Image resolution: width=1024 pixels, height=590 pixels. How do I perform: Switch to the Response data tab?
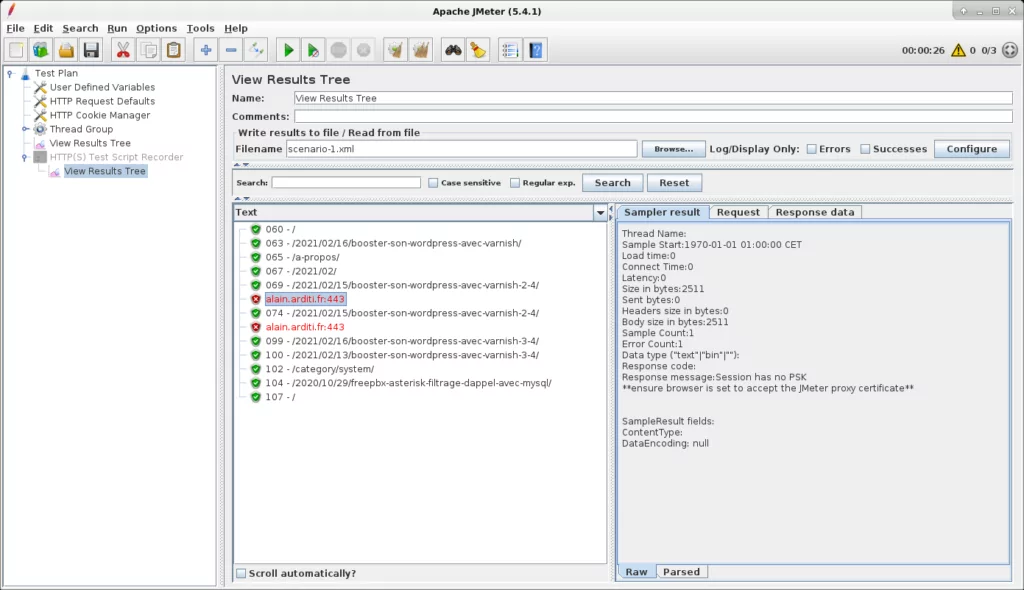click(x=814, y=212)
